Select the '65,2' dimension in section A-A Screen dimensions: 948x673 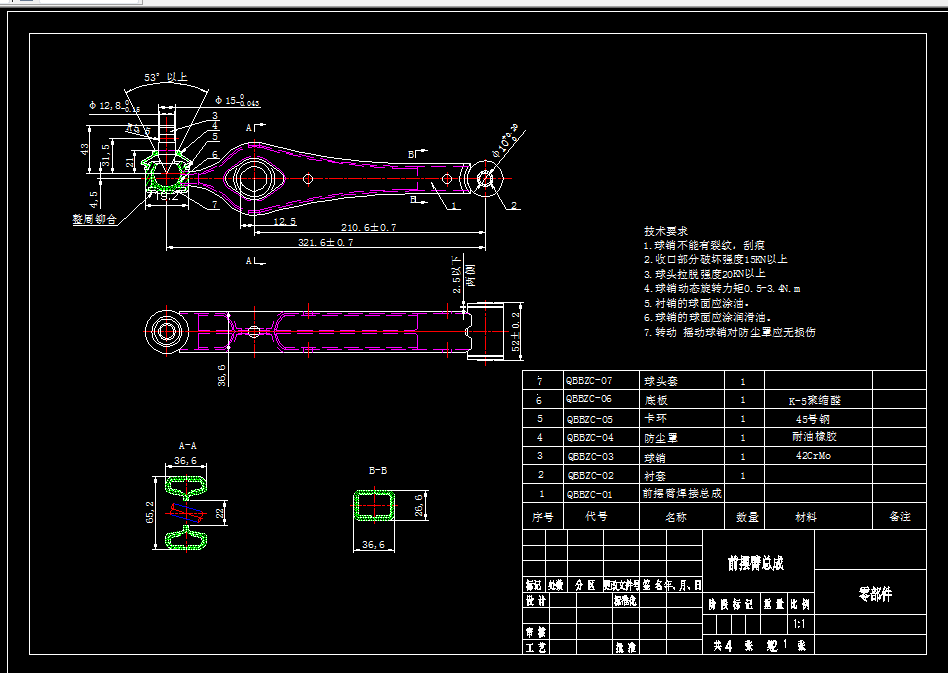point(150,512)
